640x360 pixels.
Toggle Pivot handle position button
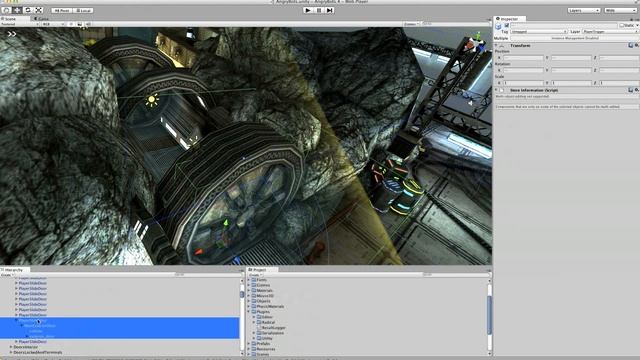pos(61,10)
